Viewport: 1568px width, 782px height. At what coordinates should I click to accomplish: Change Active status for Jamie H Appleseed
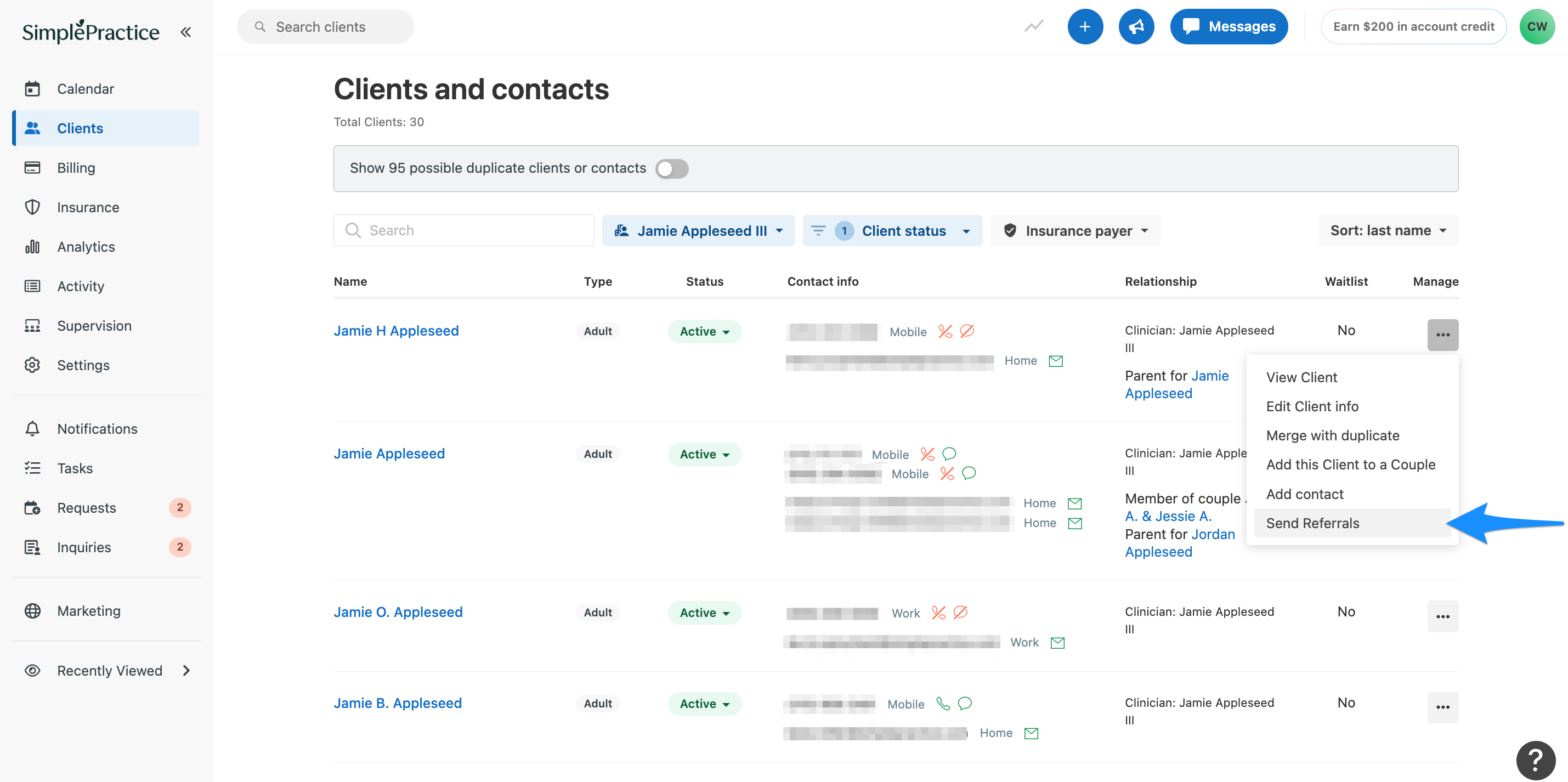(x=704, y=332)
